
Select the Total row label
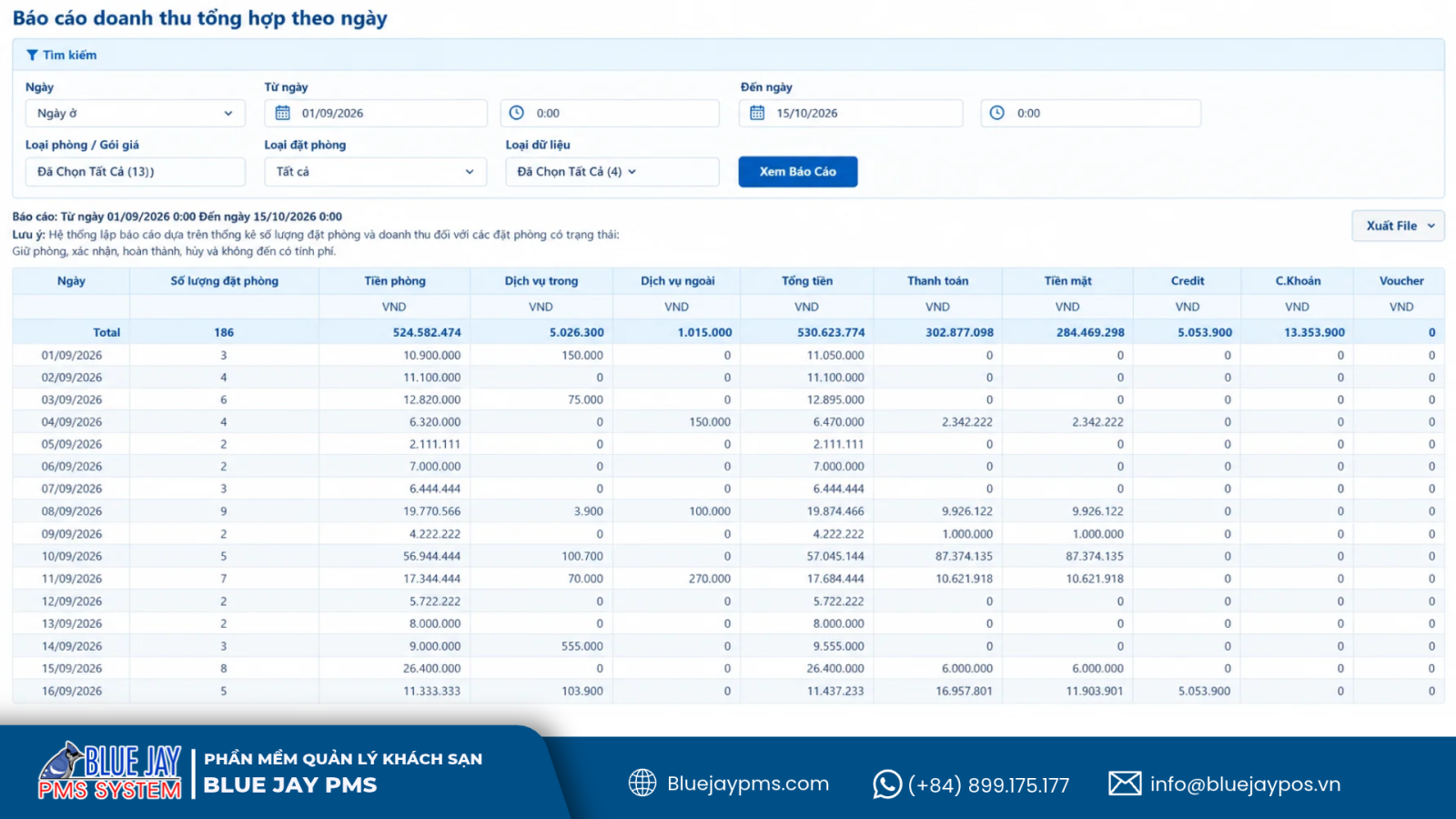tap(106, 333)
